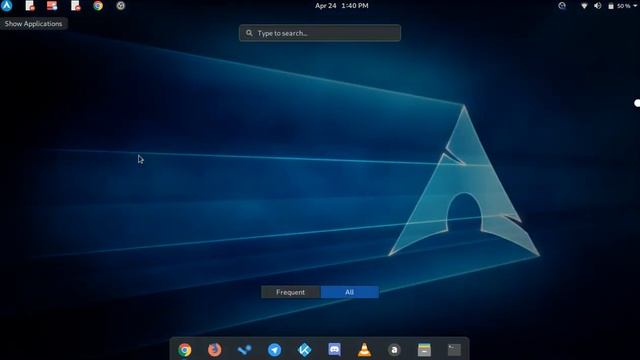Click the Arch logo Activities button
The width and height of the screenshot is (640, 360).
pyautogui.click(x=7, y=6)
